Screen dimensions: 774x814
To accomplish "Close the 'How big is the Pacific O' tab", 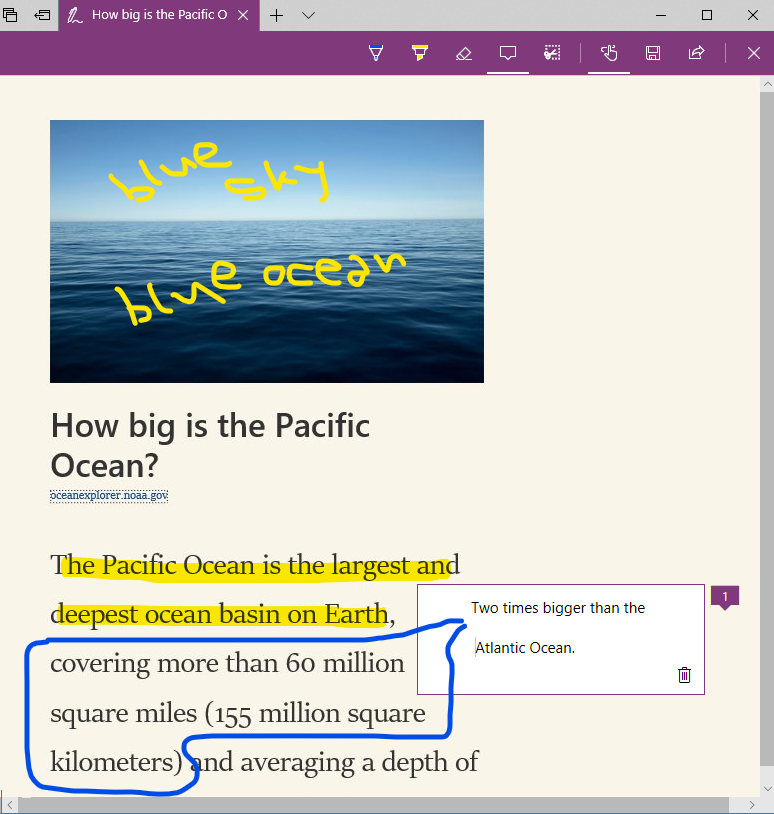I will pyautogui.click(x=243, y=16).
